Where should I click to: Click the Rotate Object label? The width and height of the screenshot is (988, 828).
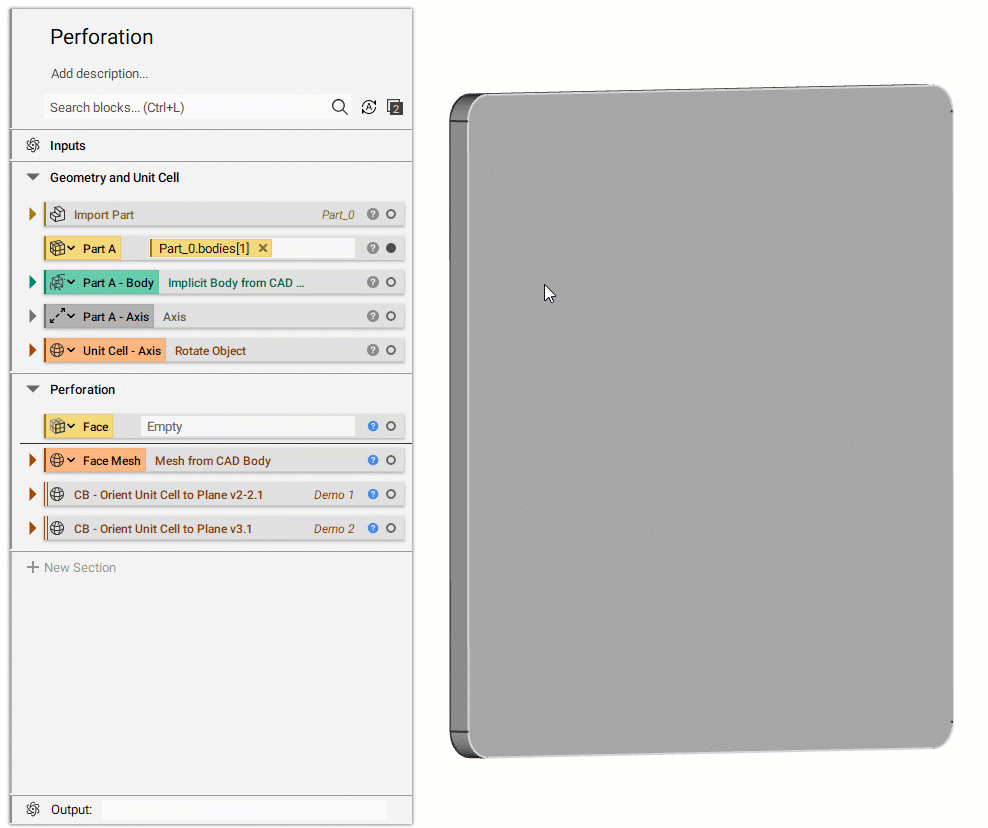(x=210, y=351)
